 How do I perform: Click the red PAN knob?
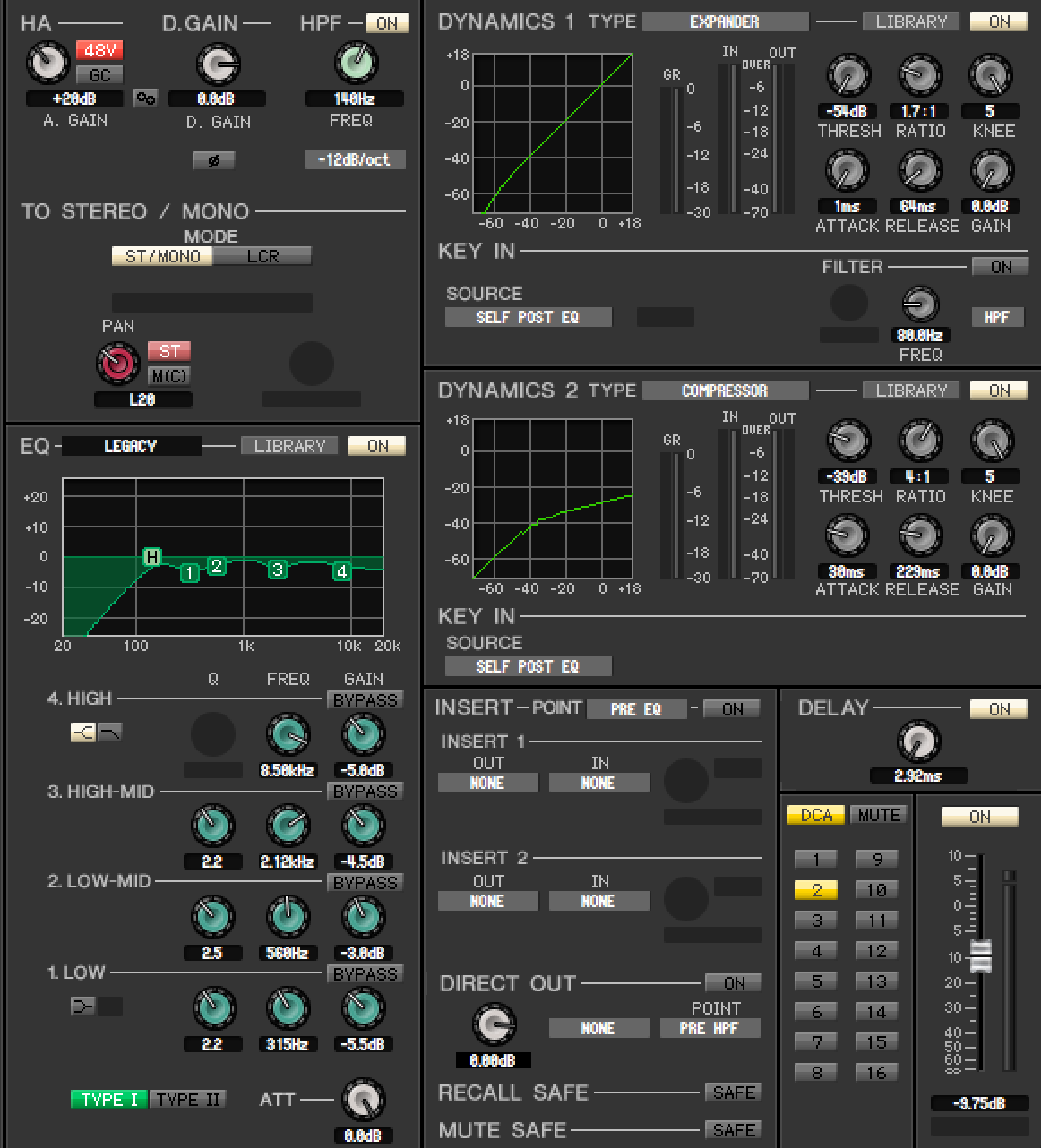[x=118, y=364]
